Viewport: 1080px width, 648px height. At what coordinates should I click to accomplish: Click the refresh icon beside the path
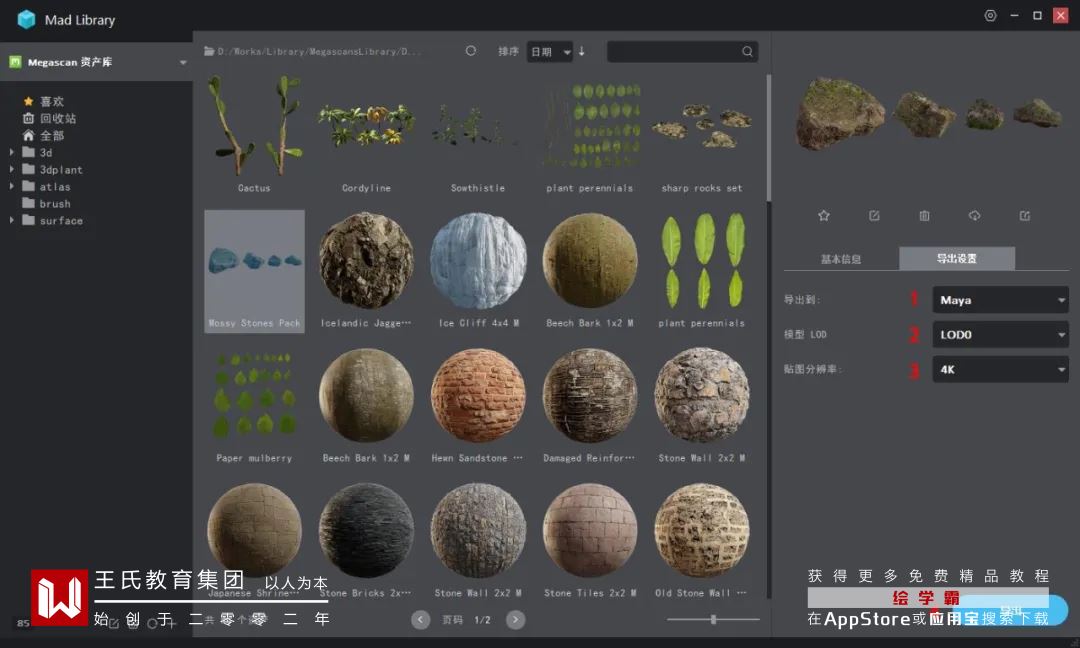pos(471,51)
